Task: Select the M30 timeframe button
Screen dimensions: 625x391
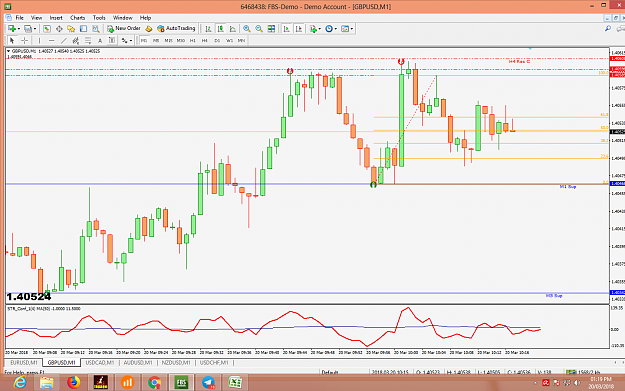Action: 181,40
